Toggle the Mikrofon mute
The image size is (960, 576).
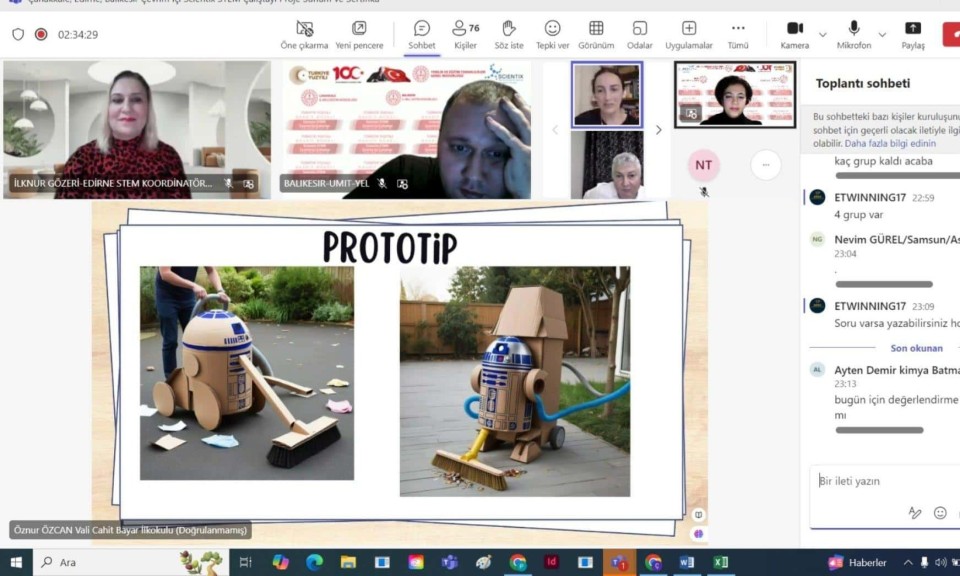tap(853, 35)
